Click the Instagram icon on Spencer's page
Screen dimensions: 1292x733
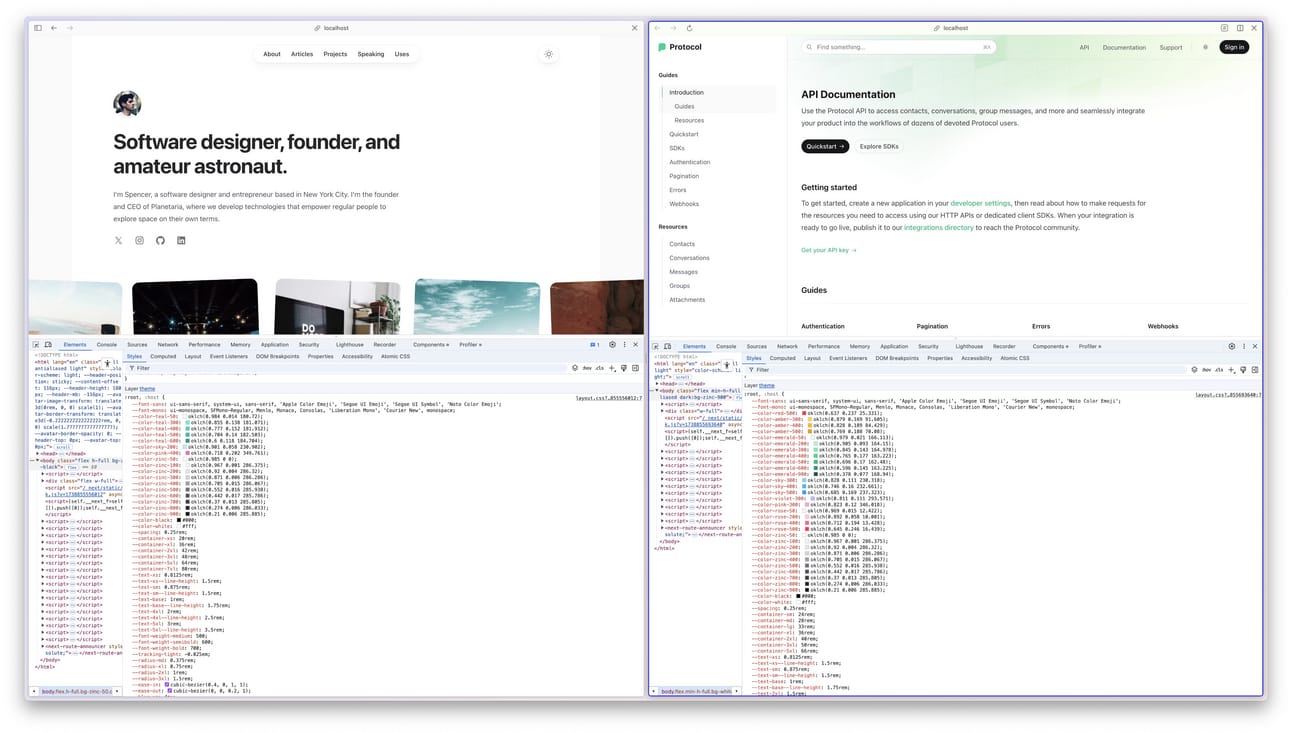click(139, 240)
